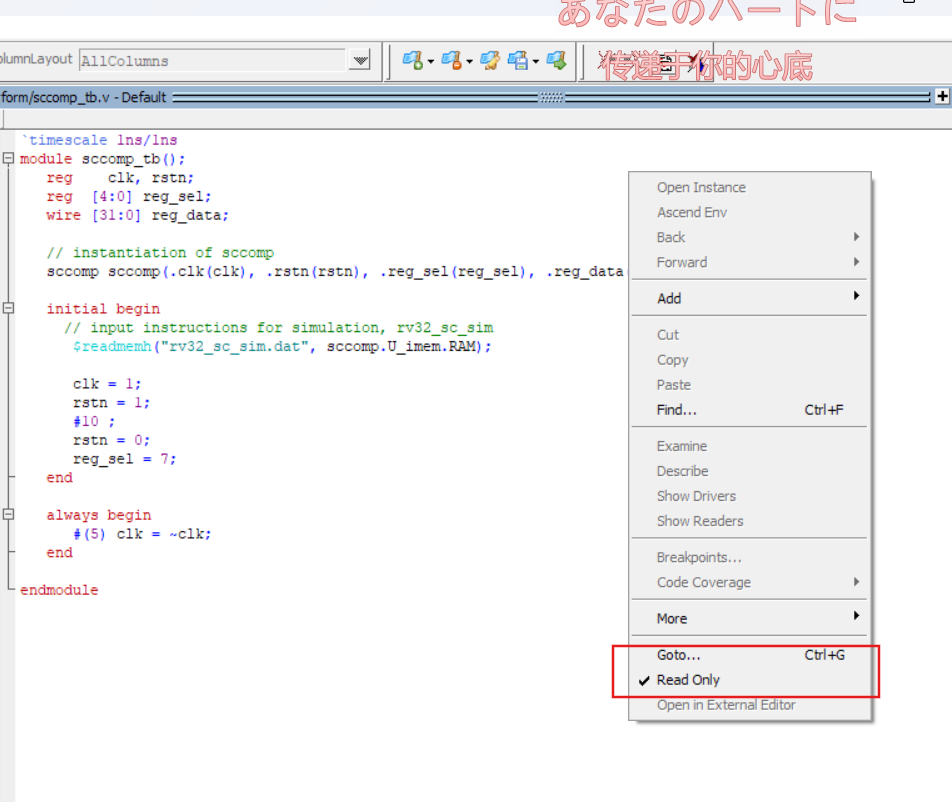Click the second icon in the toolbar group
This screenshot has height=802, width=952.
(x=450, y=61)
